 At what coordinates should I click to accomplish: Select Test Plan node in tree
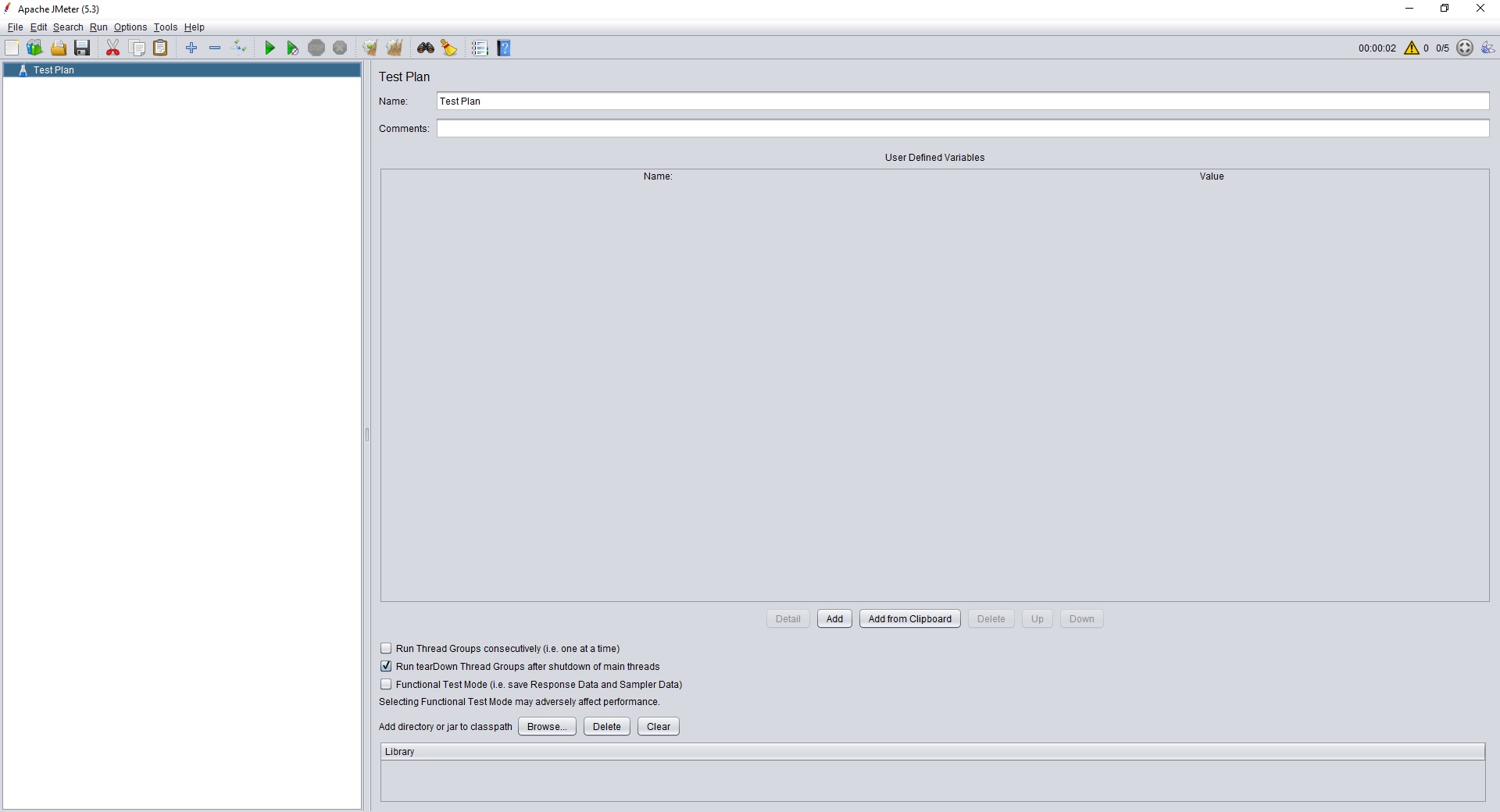pyautogui.click(x=182, y=69)
